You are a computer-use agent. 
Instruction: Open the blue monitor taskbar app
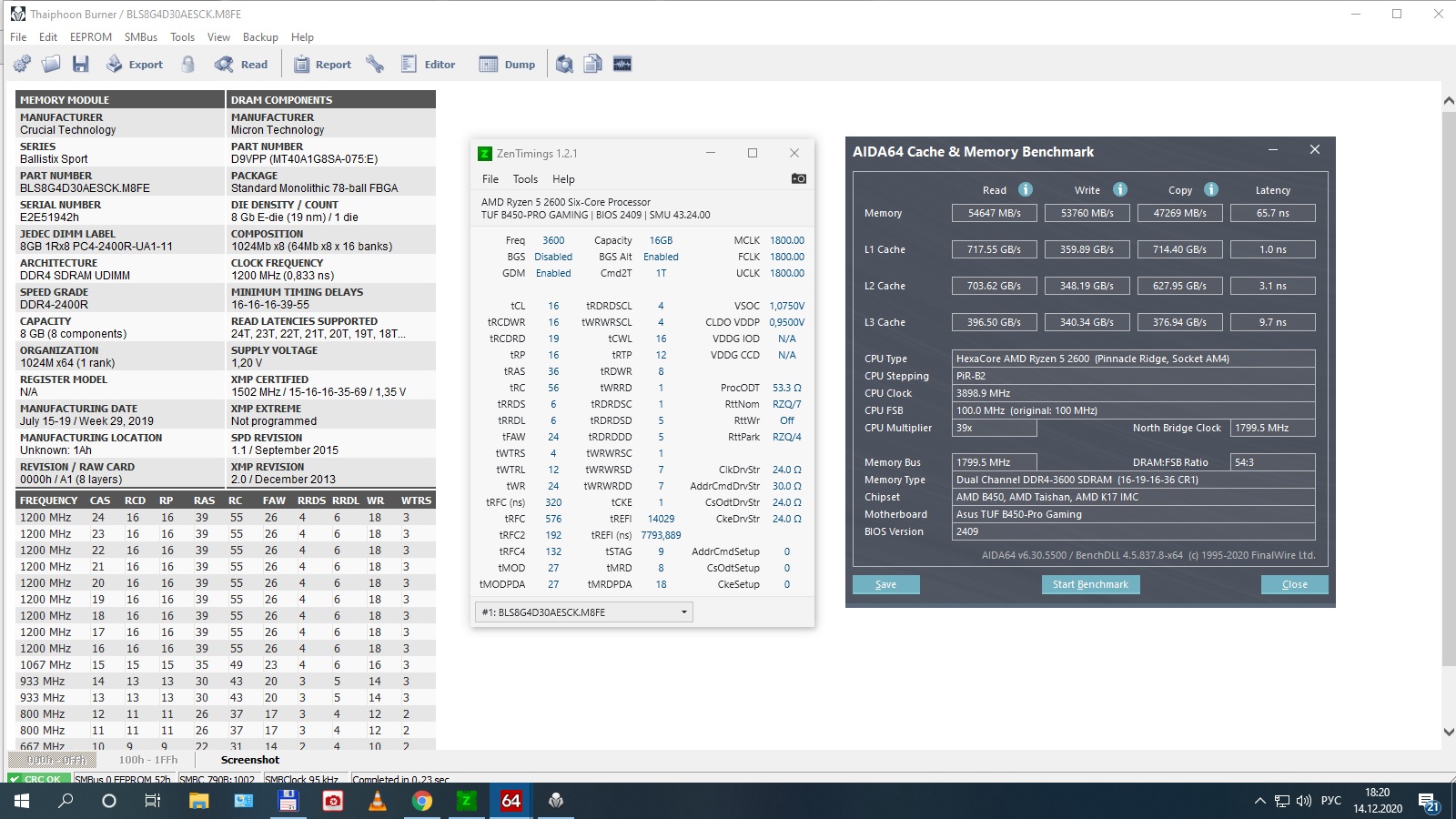243,801
